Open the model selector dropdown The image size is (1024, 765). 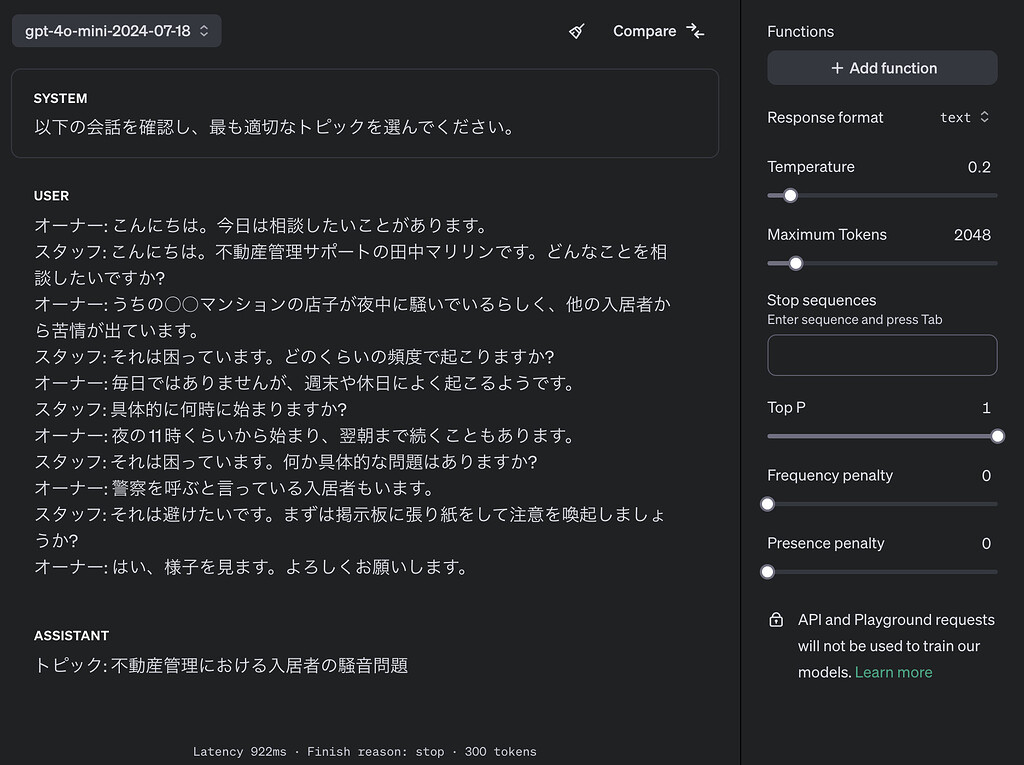pos(116,31)
